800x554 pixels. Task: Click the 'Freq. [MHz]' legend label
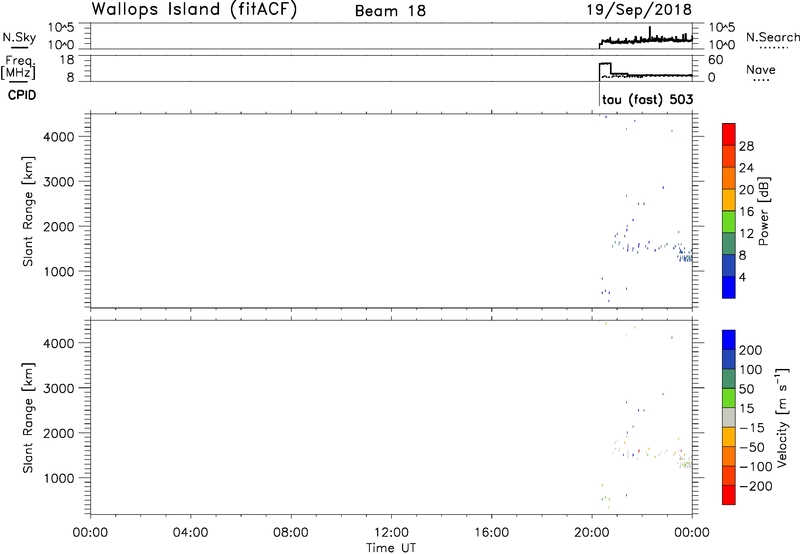[x=19, y=67]
